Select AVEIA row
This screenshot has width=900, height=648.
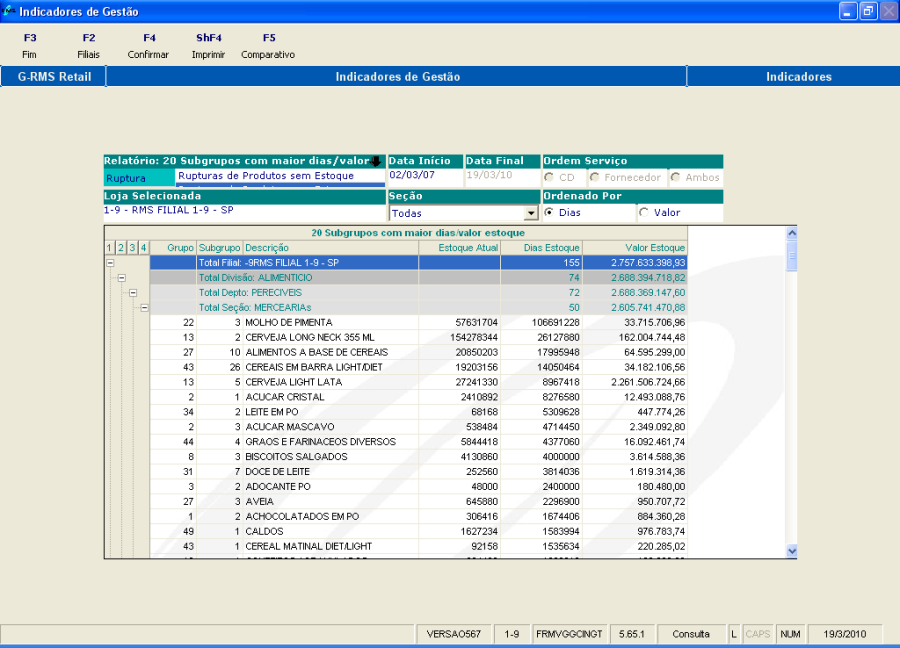pyautogui.click(x=418, y=502)
